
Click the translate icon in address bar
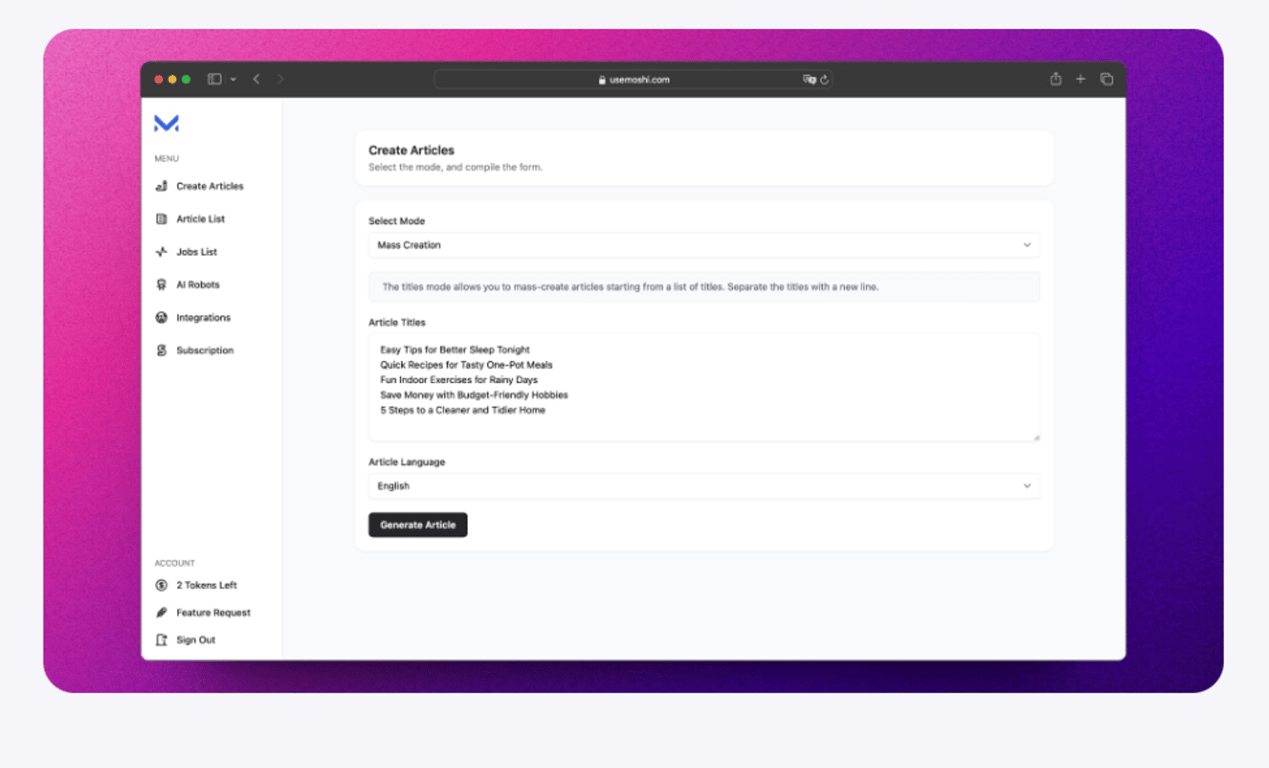coord(809,79)
